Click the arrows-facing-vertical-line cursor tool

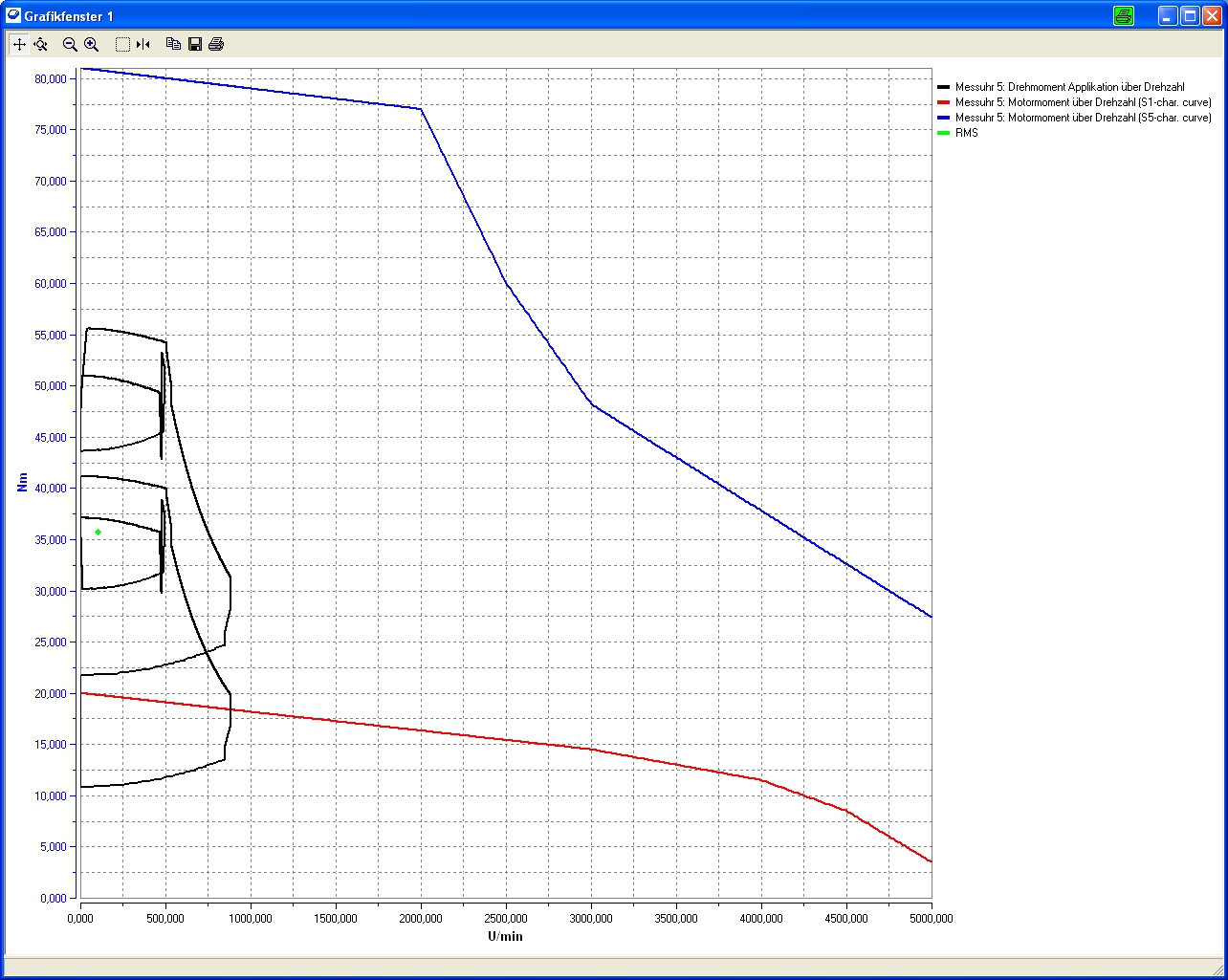pyautogui.click(x=143, y=44)
